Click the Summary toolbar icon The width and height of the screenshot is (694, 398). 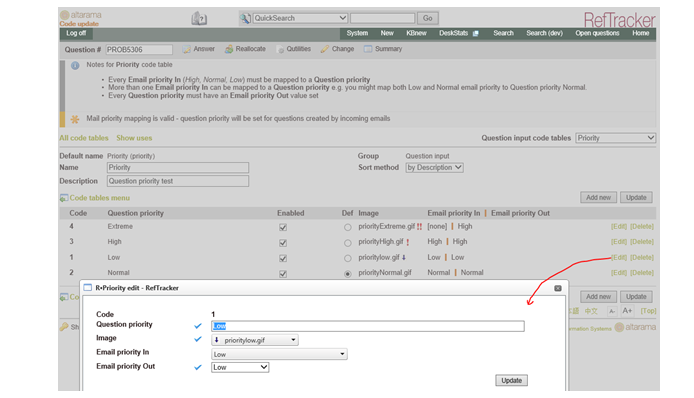coord(368,49)
